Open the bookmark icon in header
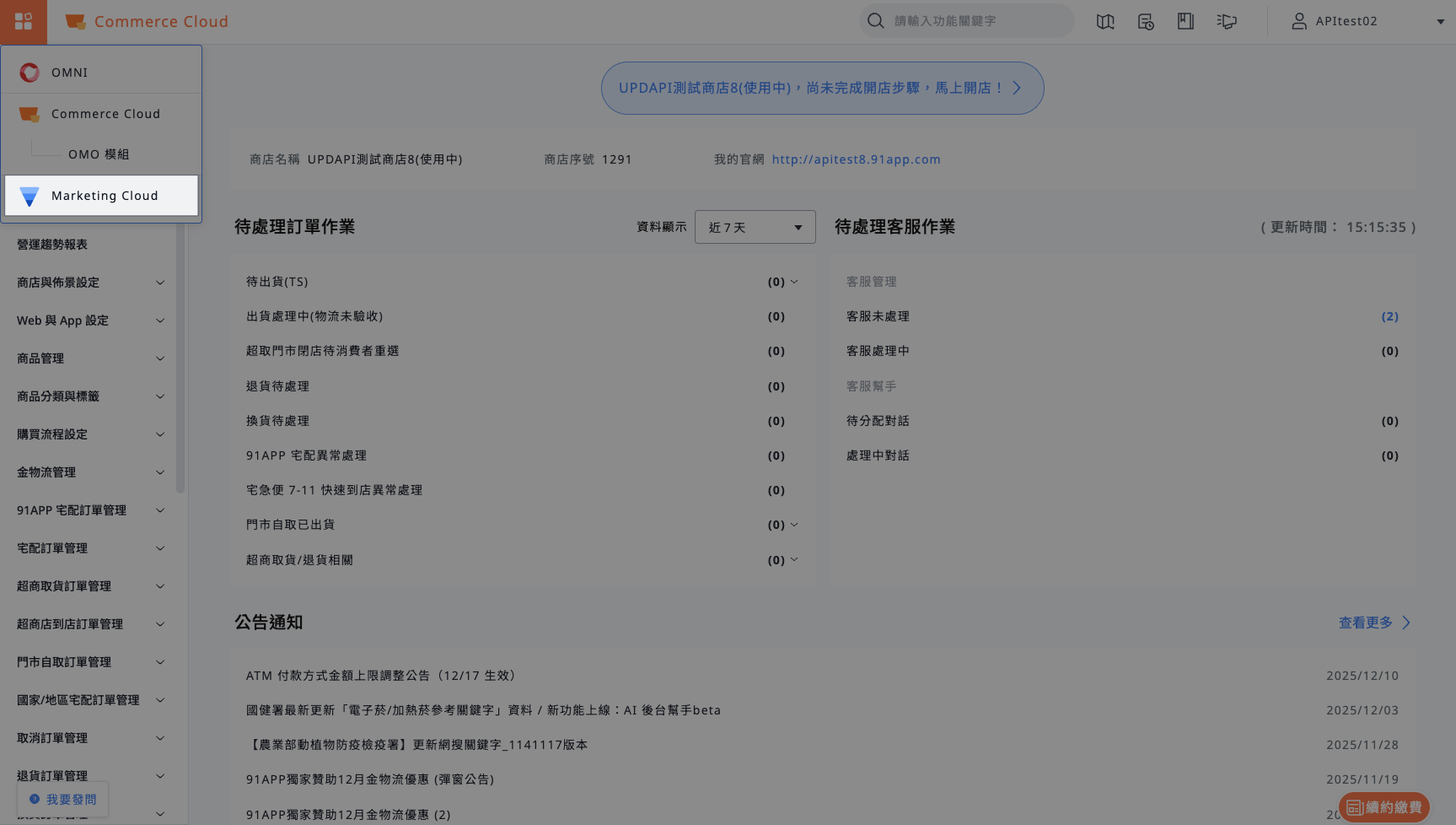The height and width of the screenshot is (825, 1456). click(x=1185, y=21)
